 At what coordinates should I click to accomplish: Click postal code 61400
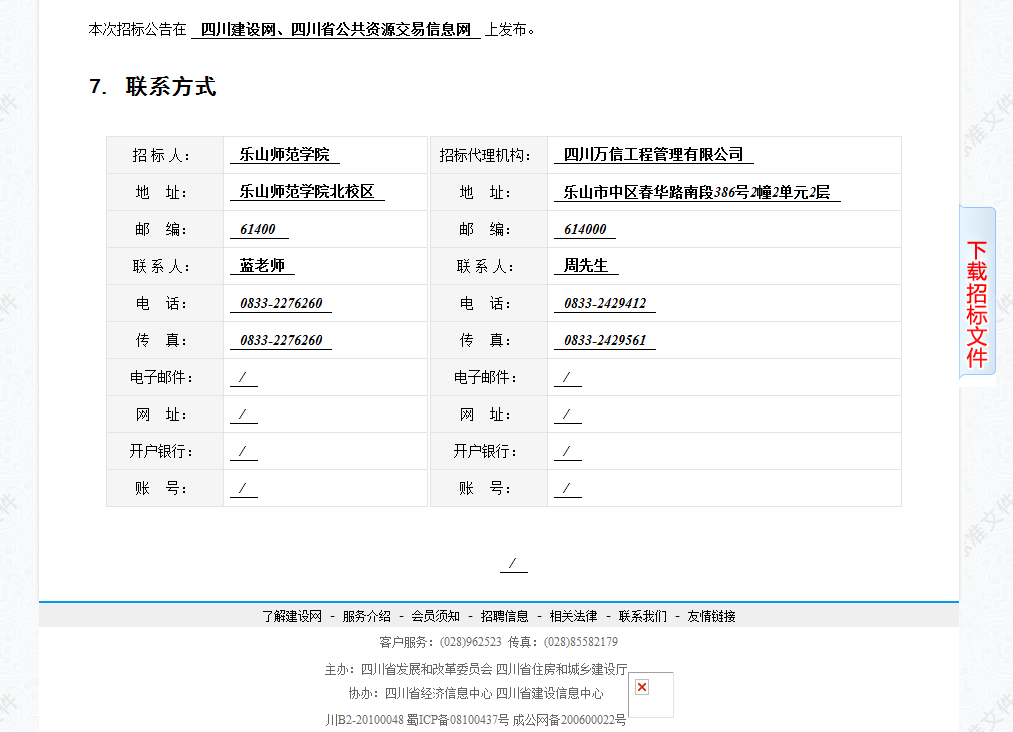(x=258, y=229)
